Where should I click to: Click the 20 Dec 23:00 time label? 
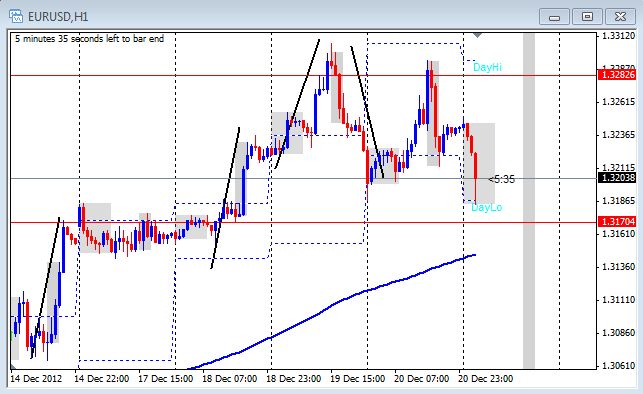(485, 378)
